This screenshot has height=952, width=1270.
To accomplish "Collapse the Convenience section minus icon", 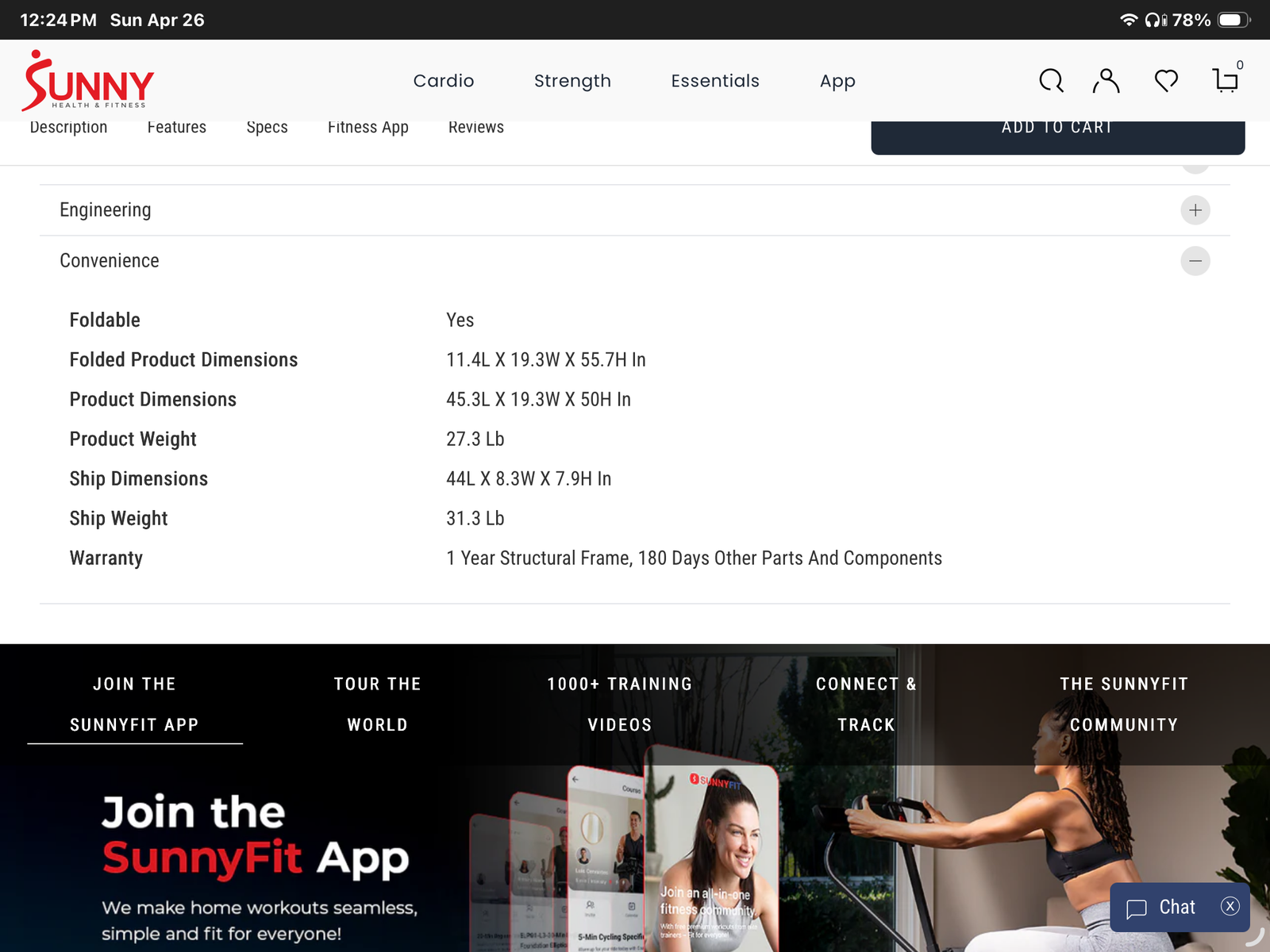I will [1195, 261].
